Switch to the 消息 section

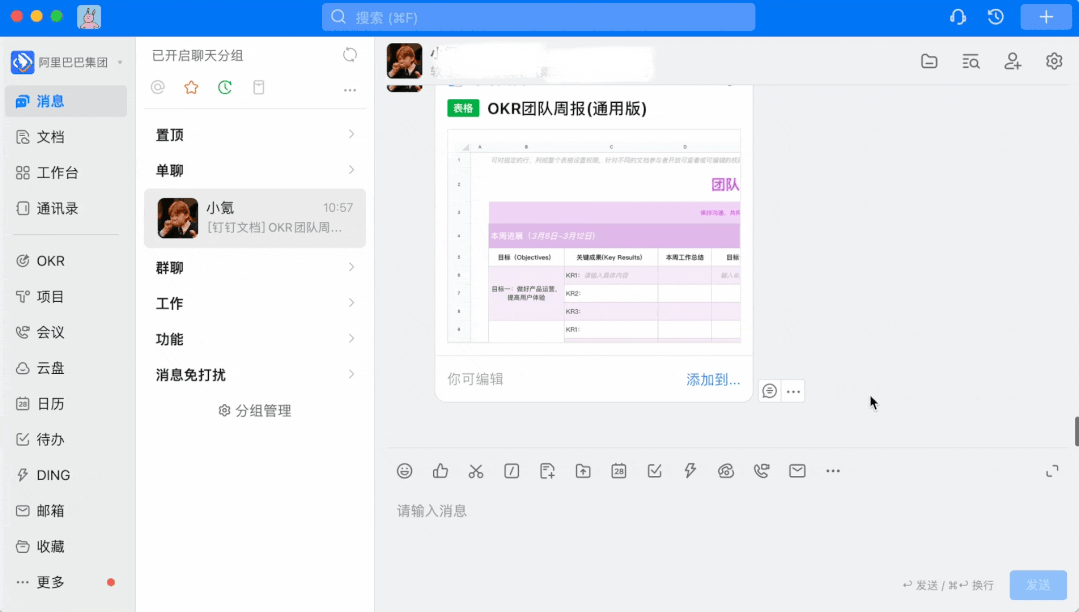[66, 101]
